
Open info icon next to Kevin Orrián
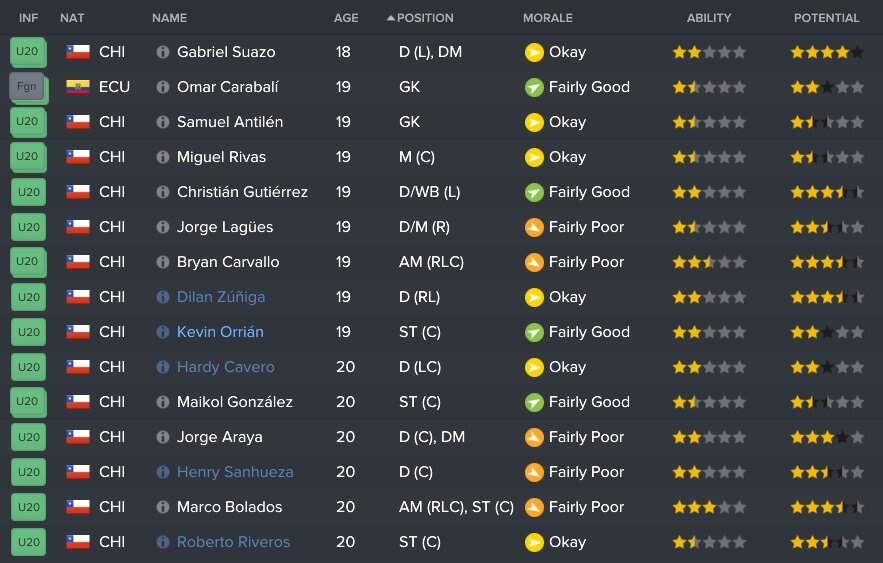[163, 332]
